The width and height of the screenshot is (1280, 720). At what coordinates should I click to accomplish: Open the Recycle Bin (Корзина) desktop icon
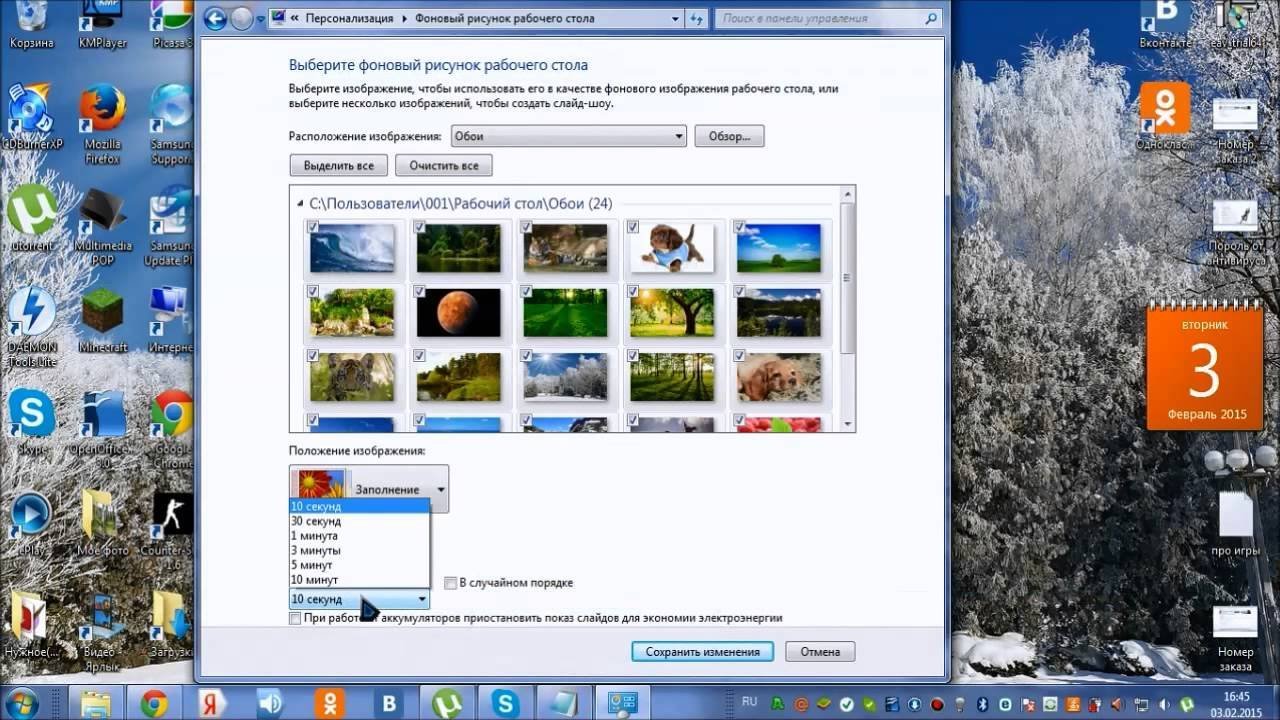tap(31, 25)
